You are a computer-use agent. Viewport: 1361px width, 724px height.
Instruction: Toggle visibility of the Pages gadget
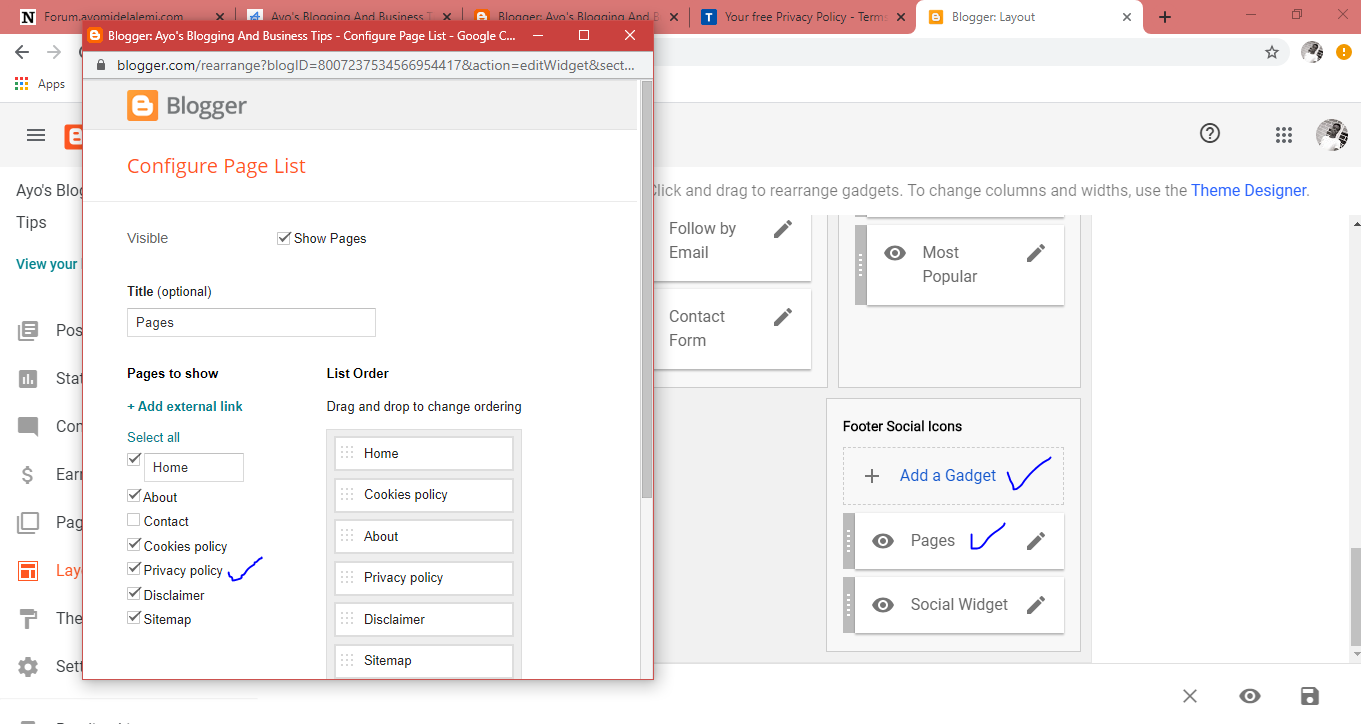883,541
